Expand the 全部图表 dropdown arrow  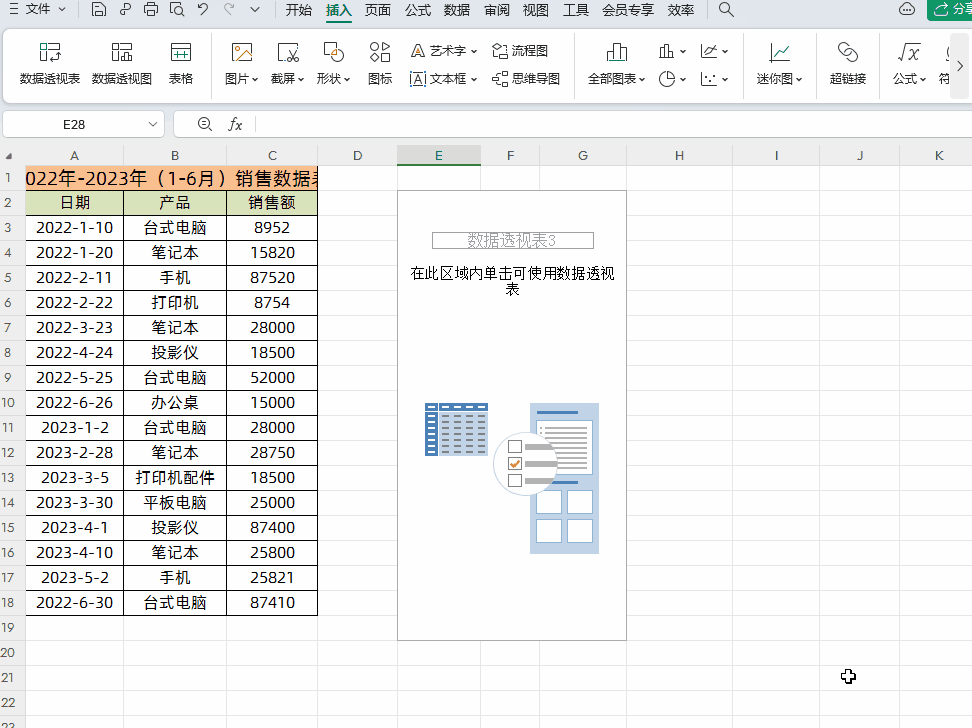(x=642, y=79)
